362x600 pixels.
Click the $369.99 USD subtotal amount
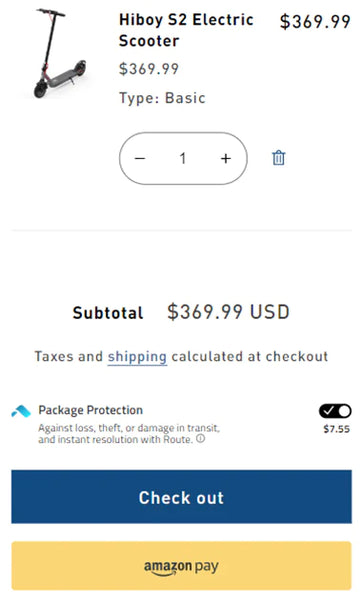coord(228,312)
